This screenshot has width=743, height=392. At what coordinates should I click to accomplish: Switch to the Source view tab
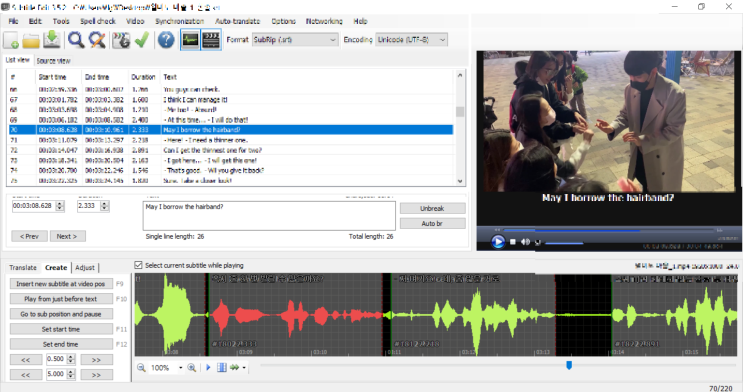(54, 61)
